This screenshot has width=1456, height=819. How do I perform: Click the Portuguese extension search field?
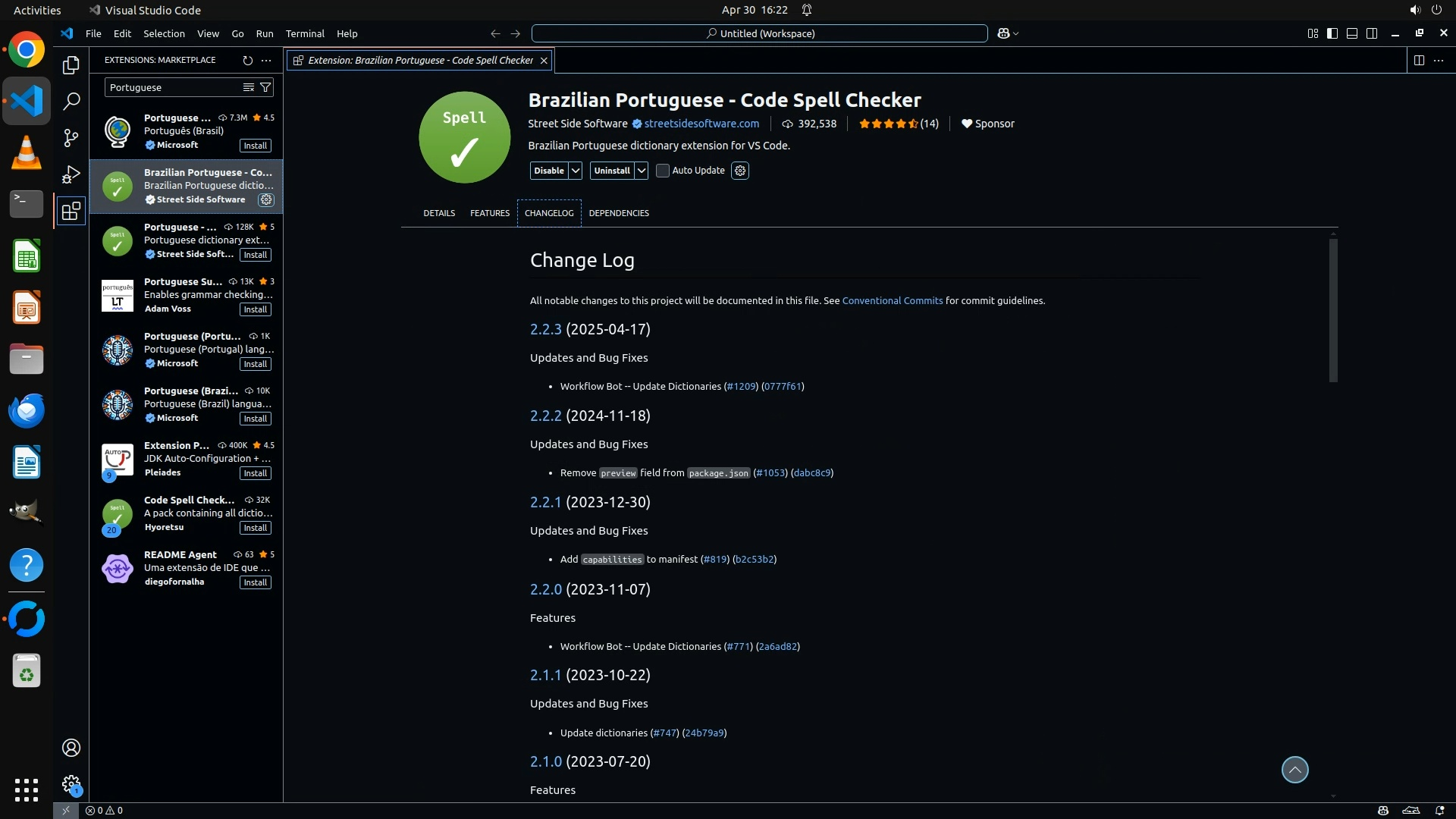(173, 87)
